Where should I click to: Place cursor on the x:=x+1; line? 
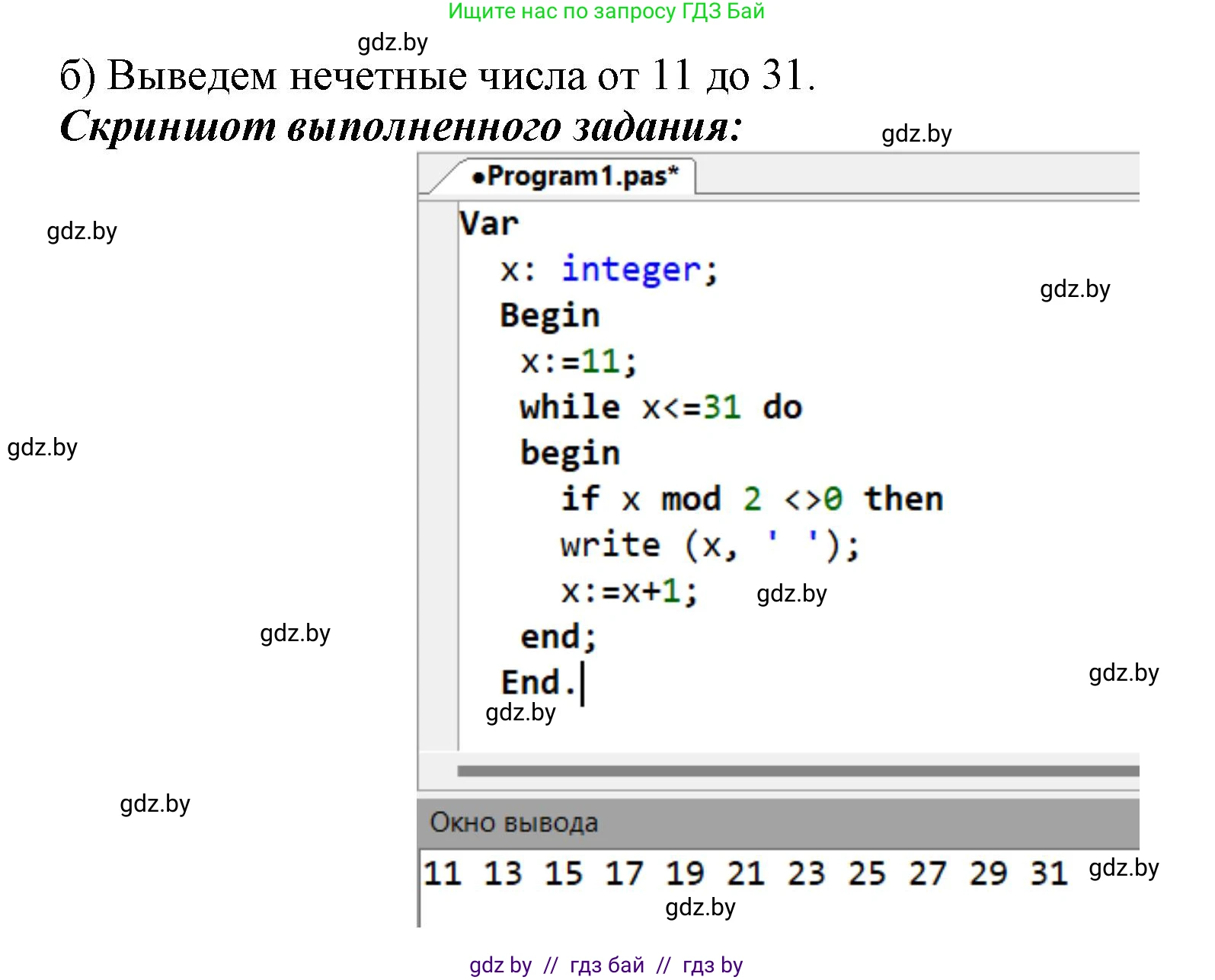tap(628, 592)
